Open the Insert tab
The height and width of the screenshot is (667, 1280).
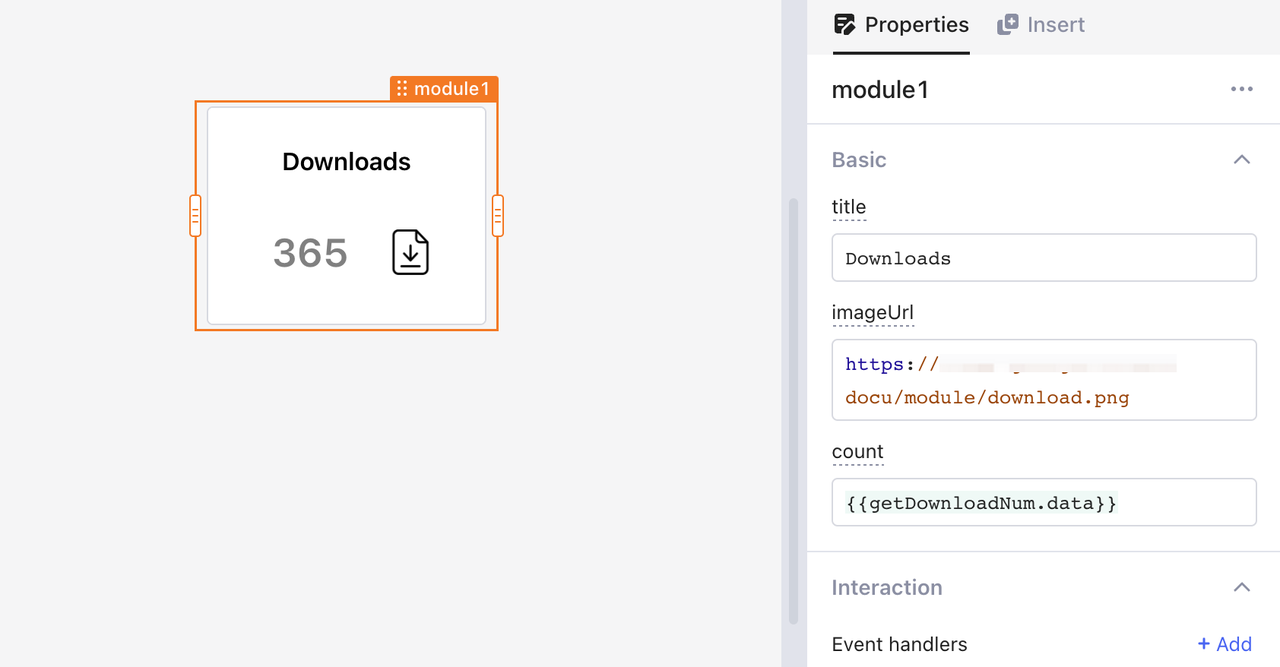[x=1042, y=25]
